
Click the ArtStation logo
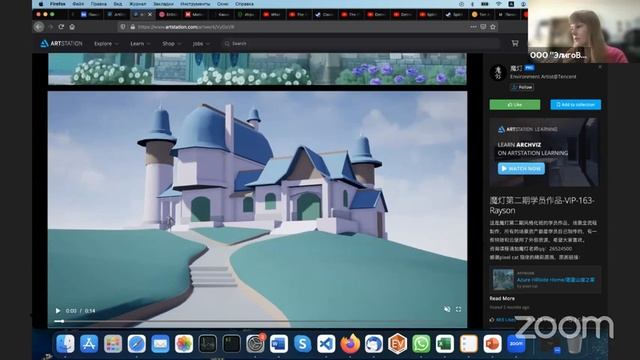tap(62, 43)
